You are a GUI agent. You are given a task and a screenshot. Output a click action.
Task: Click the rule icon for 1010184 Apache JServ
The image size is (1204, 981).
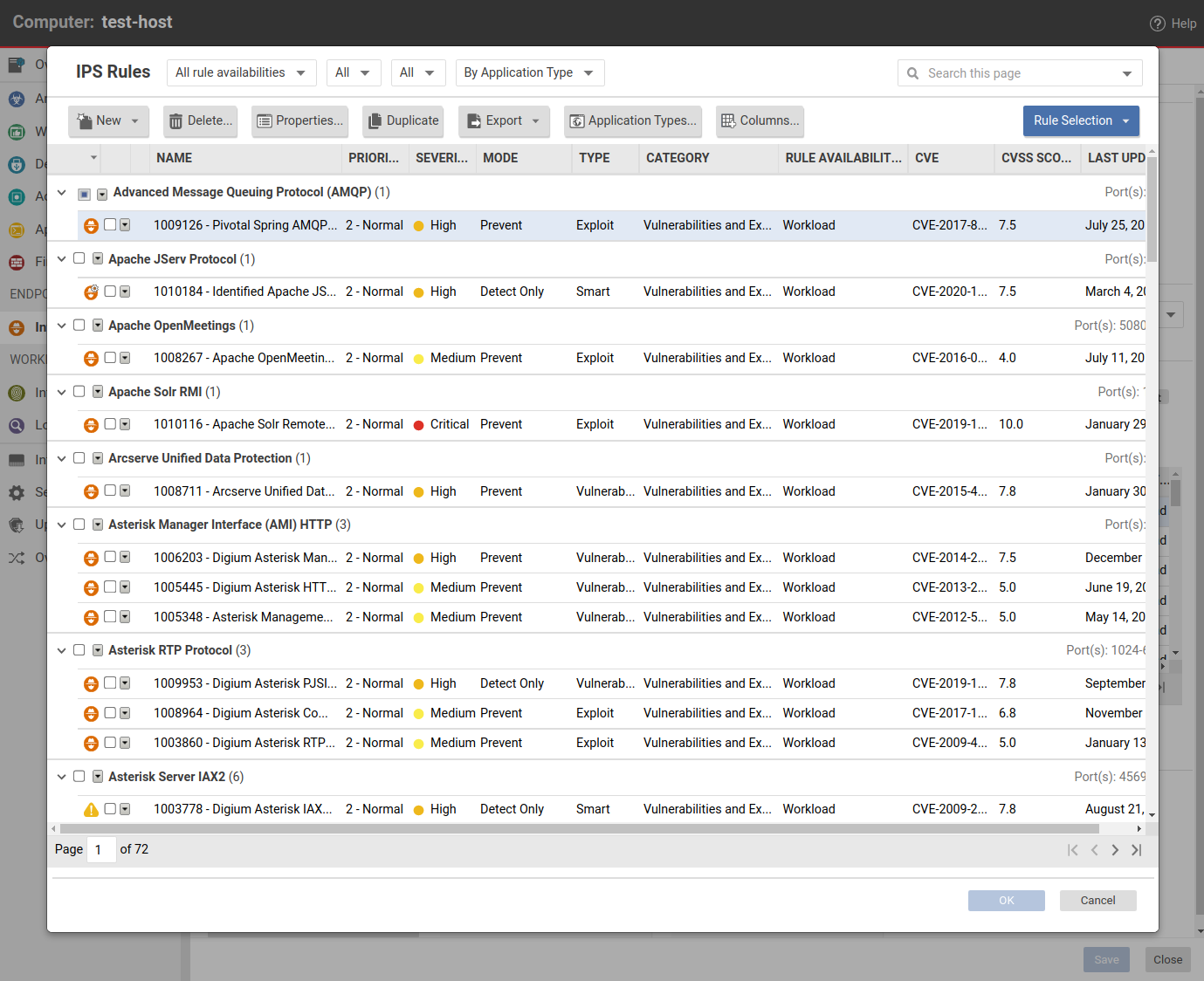pyautogui.click(x=91, y=292)
